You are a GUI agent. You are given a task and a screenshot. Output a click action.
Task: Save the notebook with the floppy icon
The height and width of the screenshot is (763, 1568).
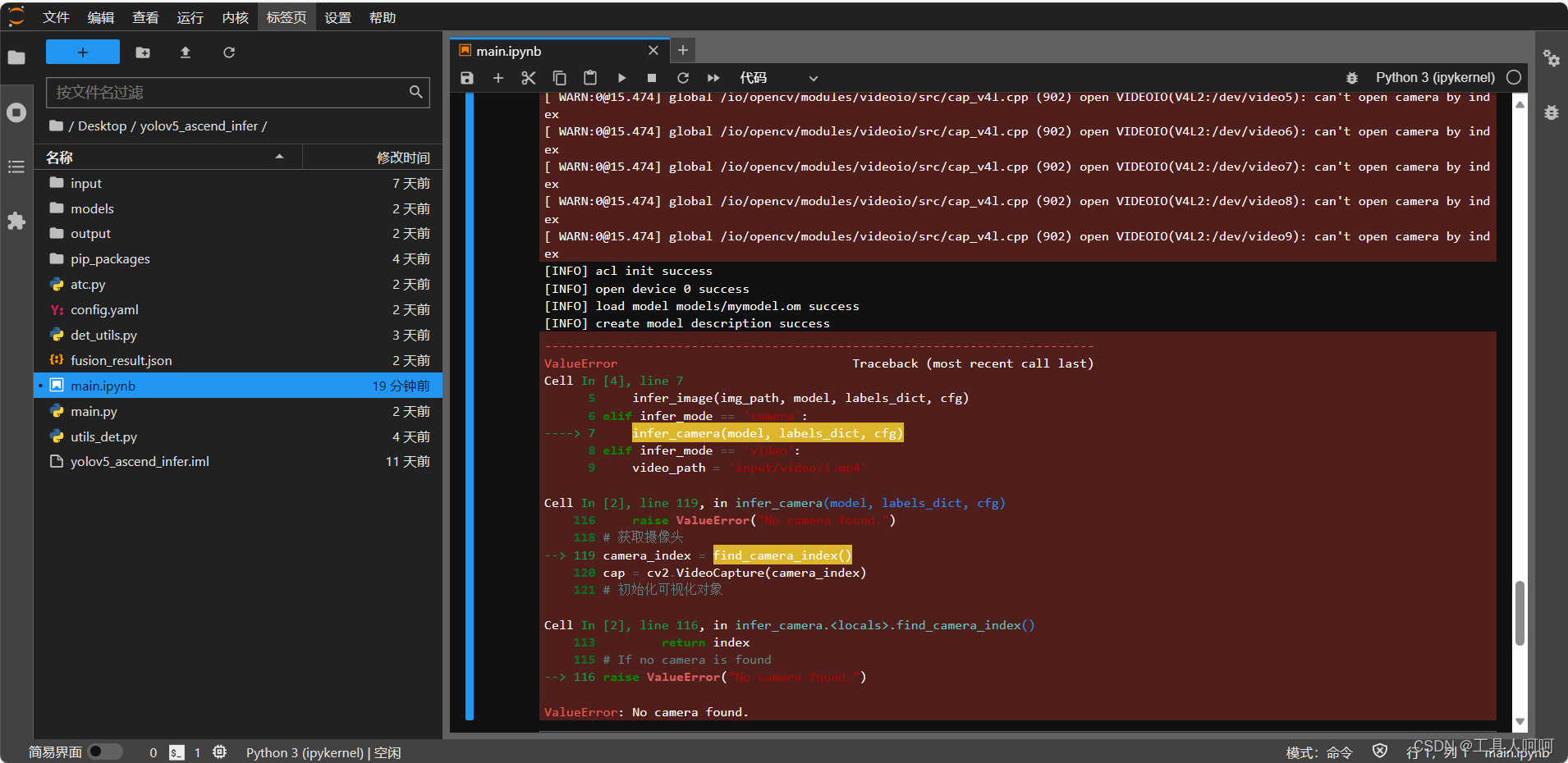tap(467, 78)
